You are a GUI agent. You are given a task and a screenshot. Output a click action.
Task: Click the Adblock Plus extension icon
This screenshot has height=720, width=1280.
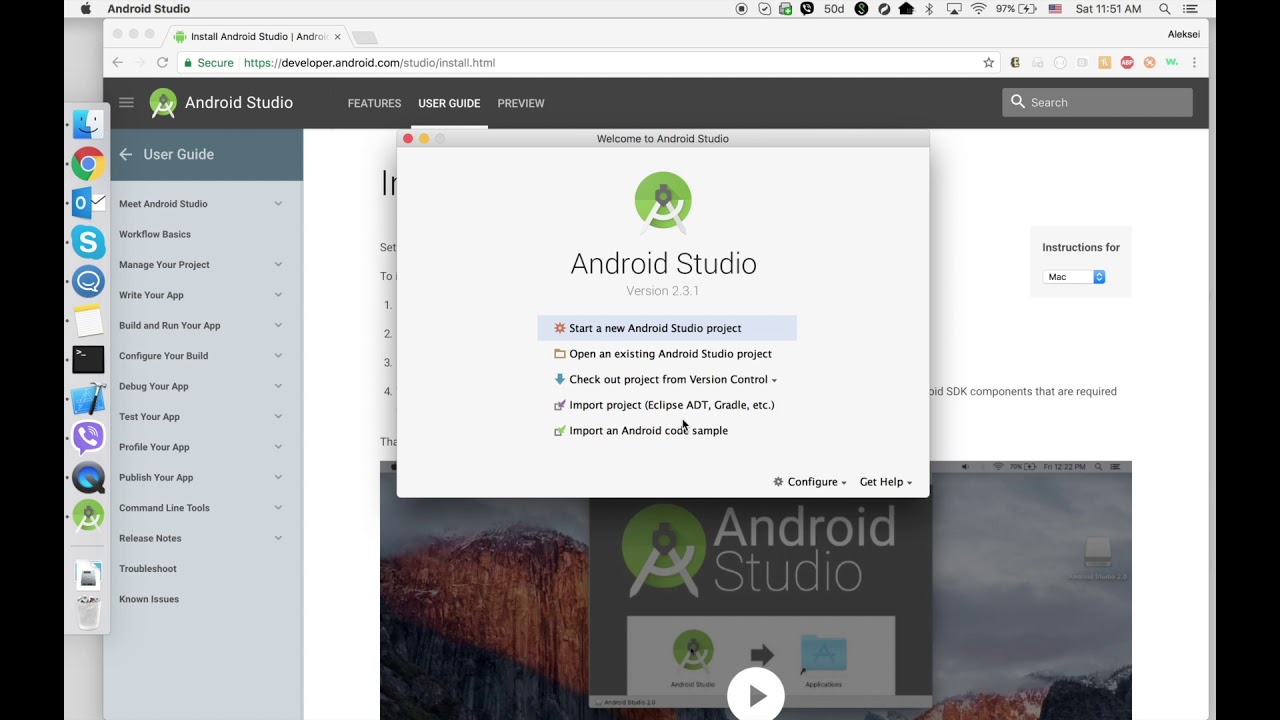[1127, 62]
